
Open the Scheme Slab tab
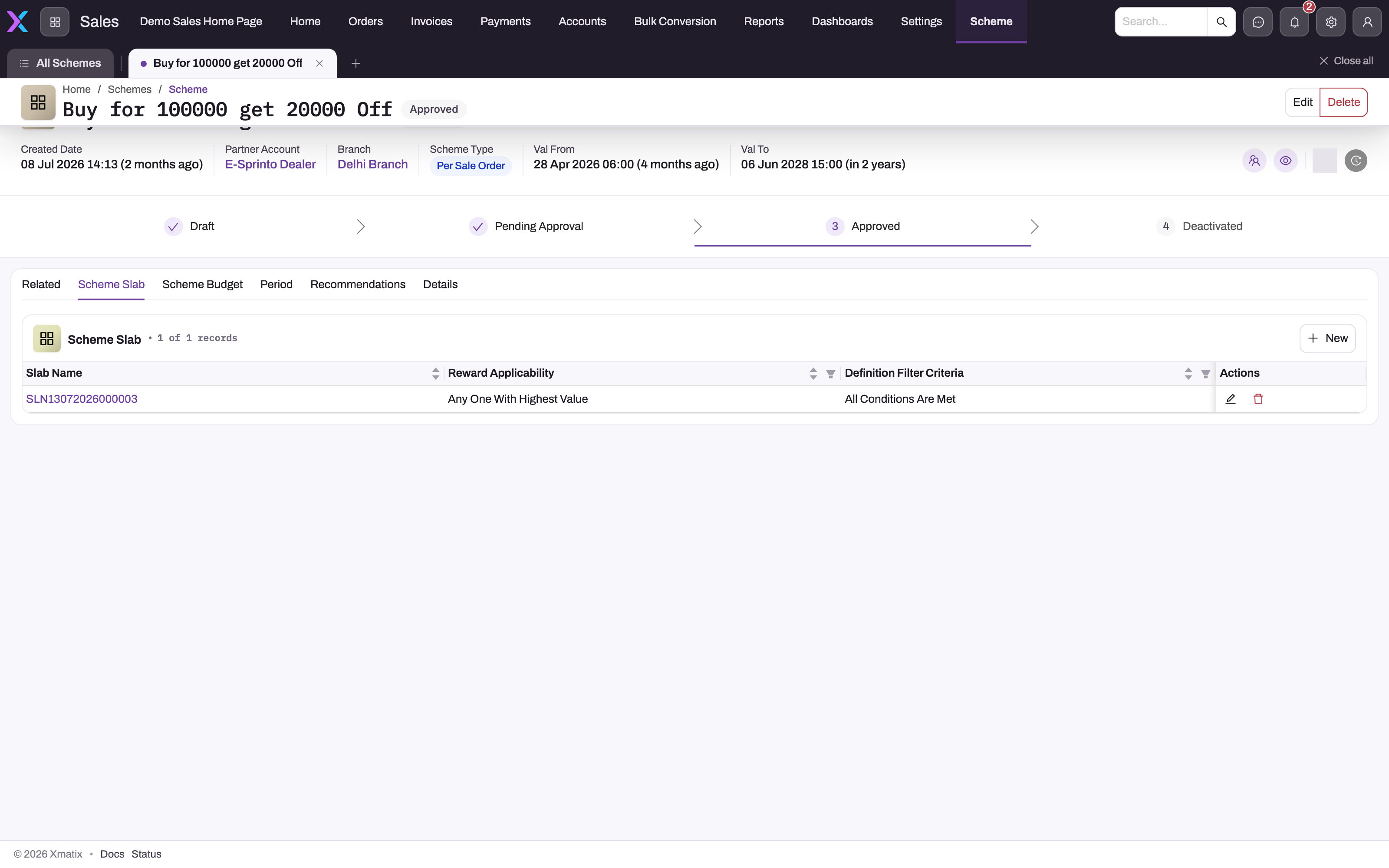click(112, 285)
